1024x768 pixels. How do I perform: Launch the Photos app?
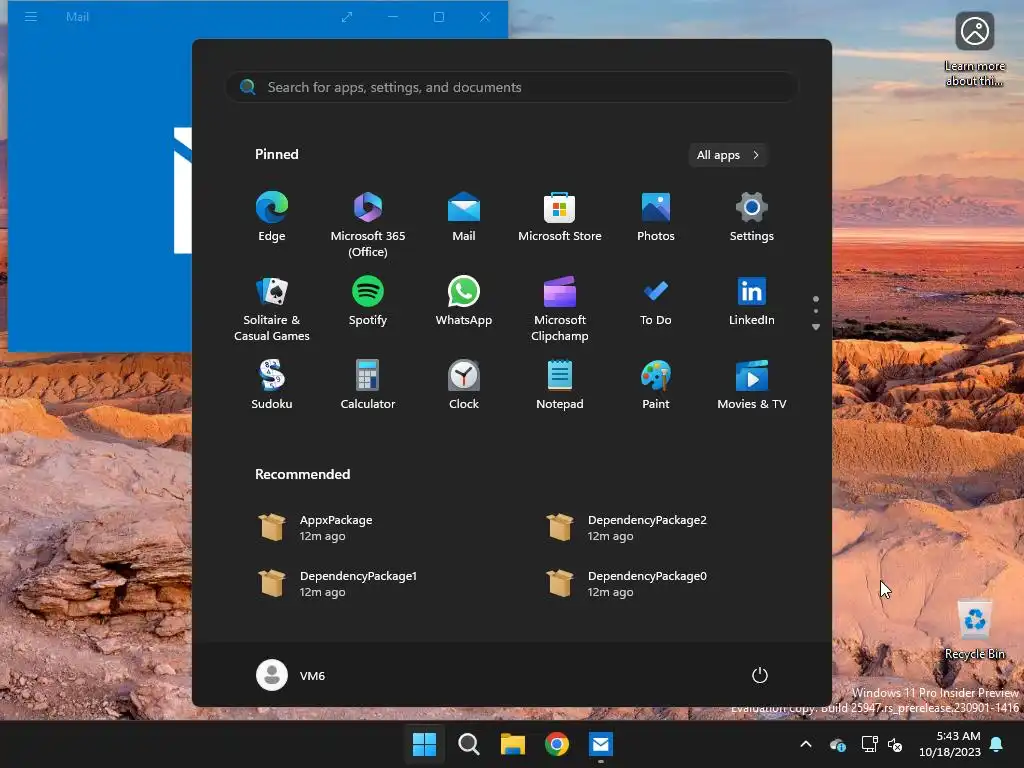[656, 218]
